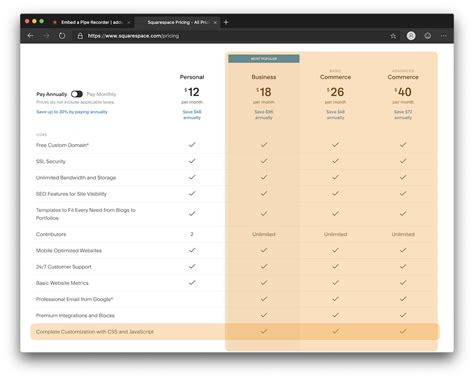This screenshot has width=474, height=379.
Task: Click Business checkmark for 24/7 Customer Support
Action: [x=264, y=266]
